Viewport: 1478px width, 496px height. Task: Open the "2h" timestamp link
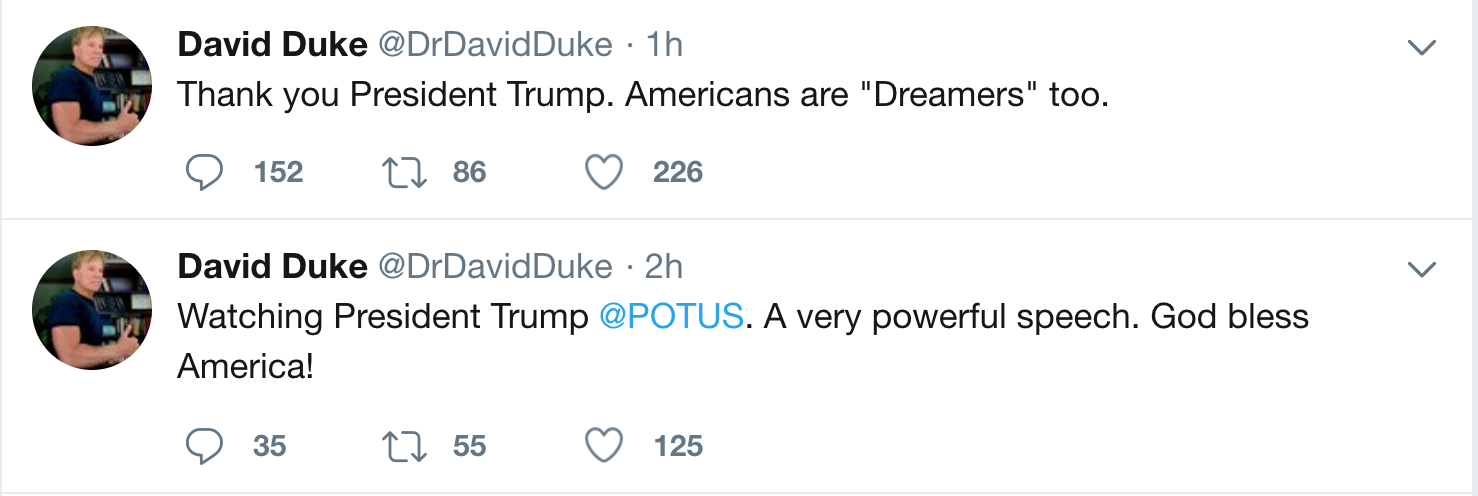[665, 266]
